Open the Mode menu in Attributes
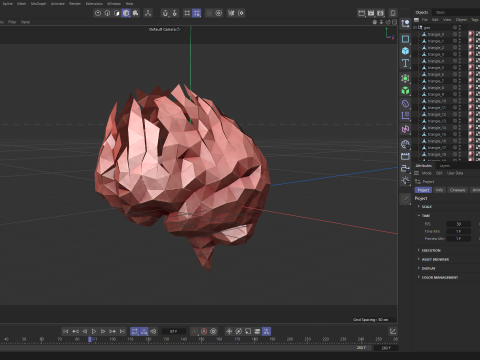Screen dimensions: 480x360 click(x=426, y=173)
